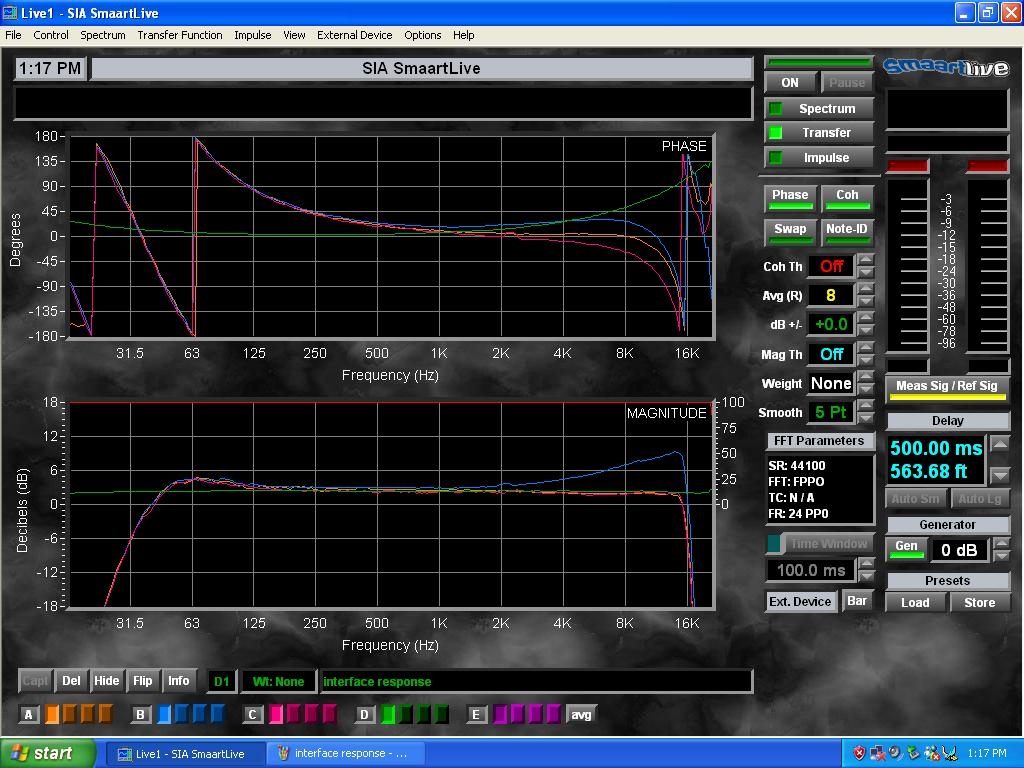Open the File menu
Viewport: 1024px width, 768px height.
pyautogui.click(x=13, y=35)
